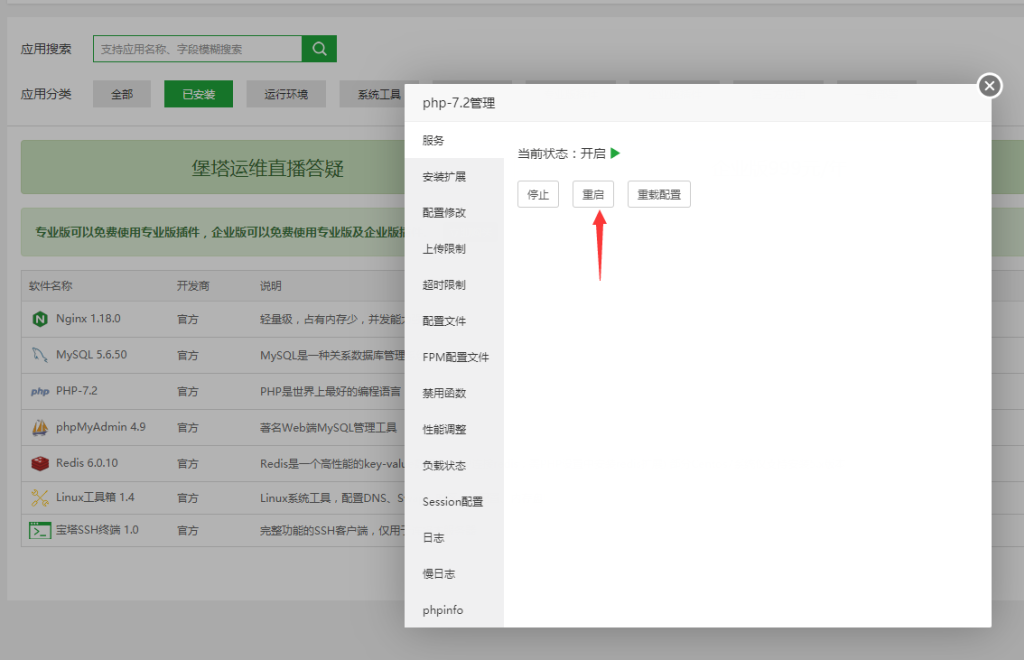The height and width of the screenshot is (660, 1024).
Task: View the 慢日志 tab
Action: click(455, 574)
